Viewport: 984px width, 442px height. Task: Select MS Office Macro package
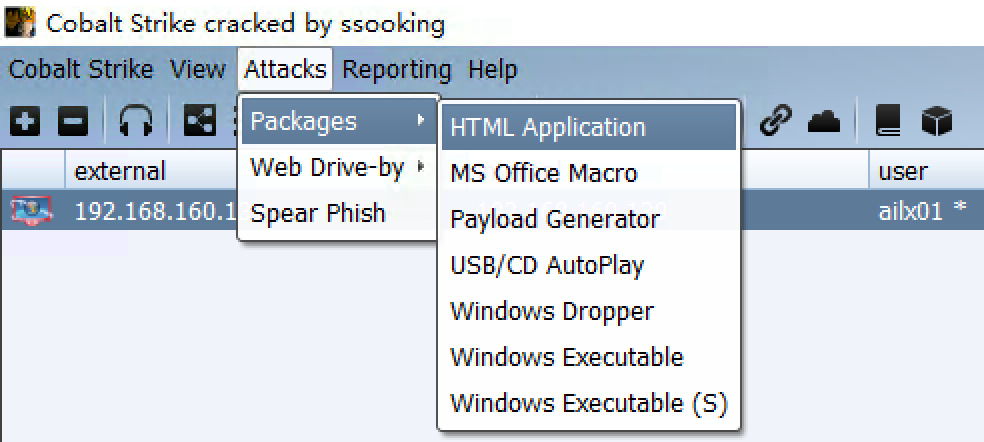tap(543, 173)
